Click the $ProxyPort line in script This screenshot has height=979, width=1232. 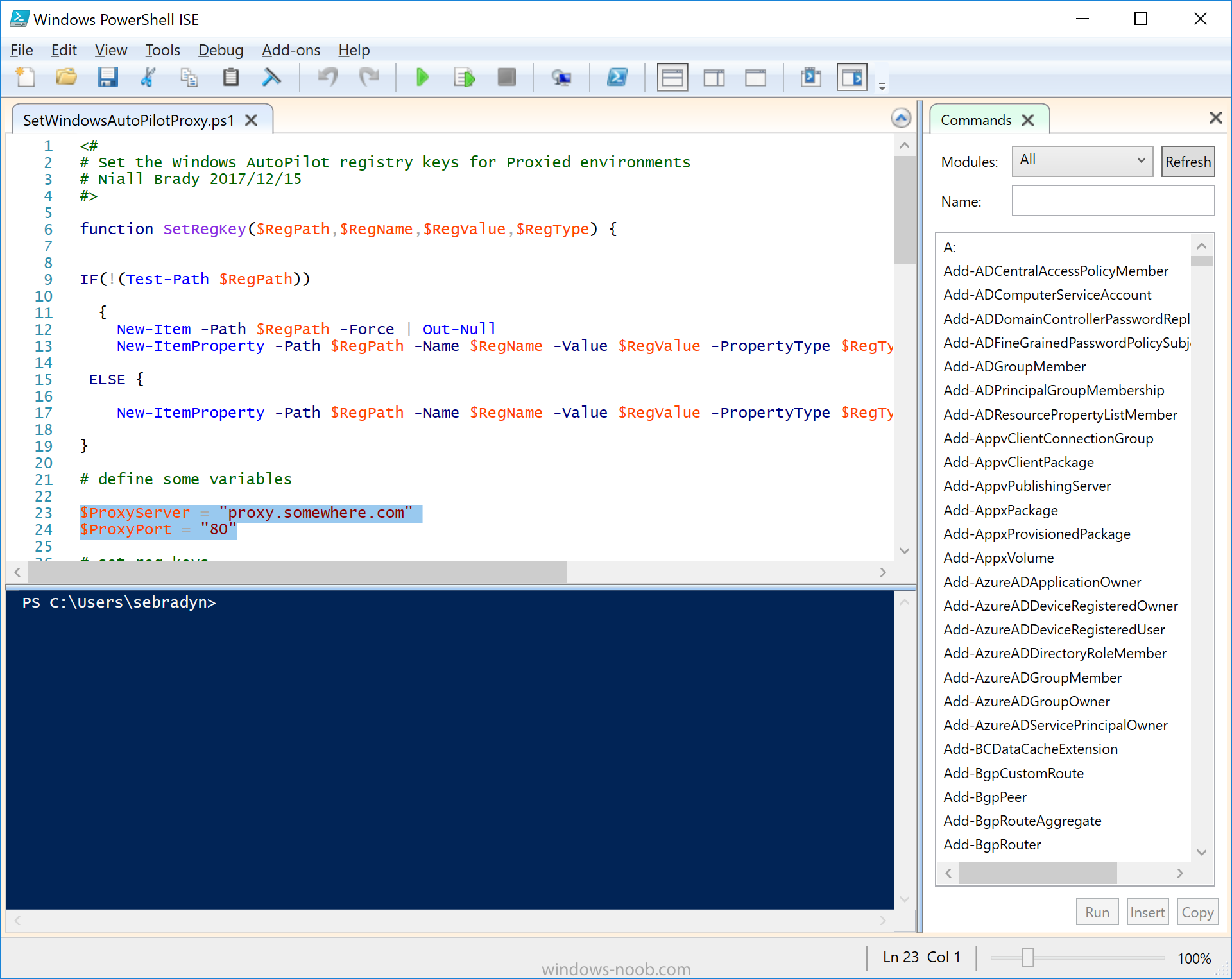158,529
